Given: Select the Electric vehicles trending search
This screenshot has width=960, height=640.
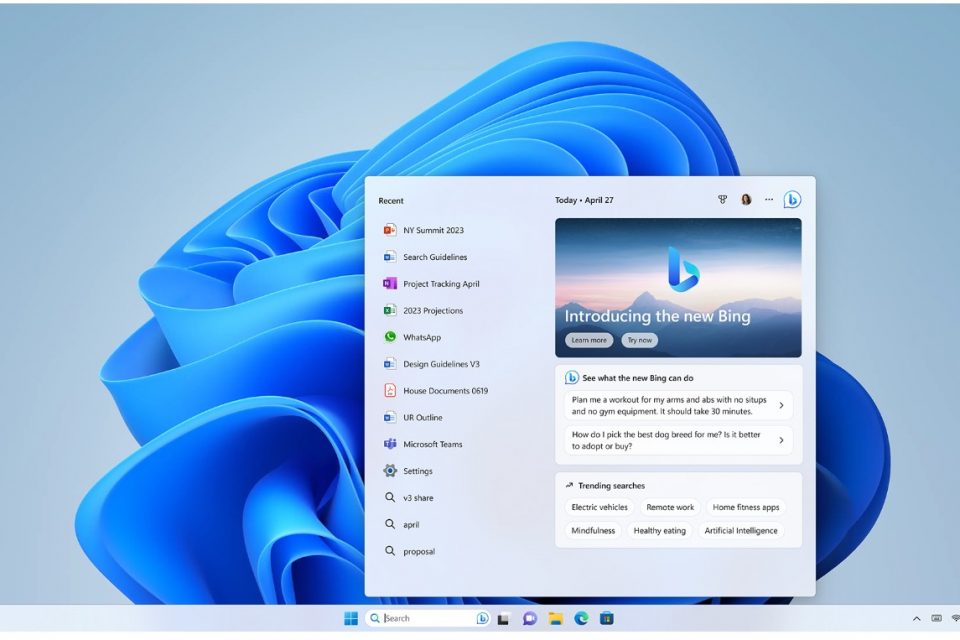Looking at the screenshot, I should [599, 507].
